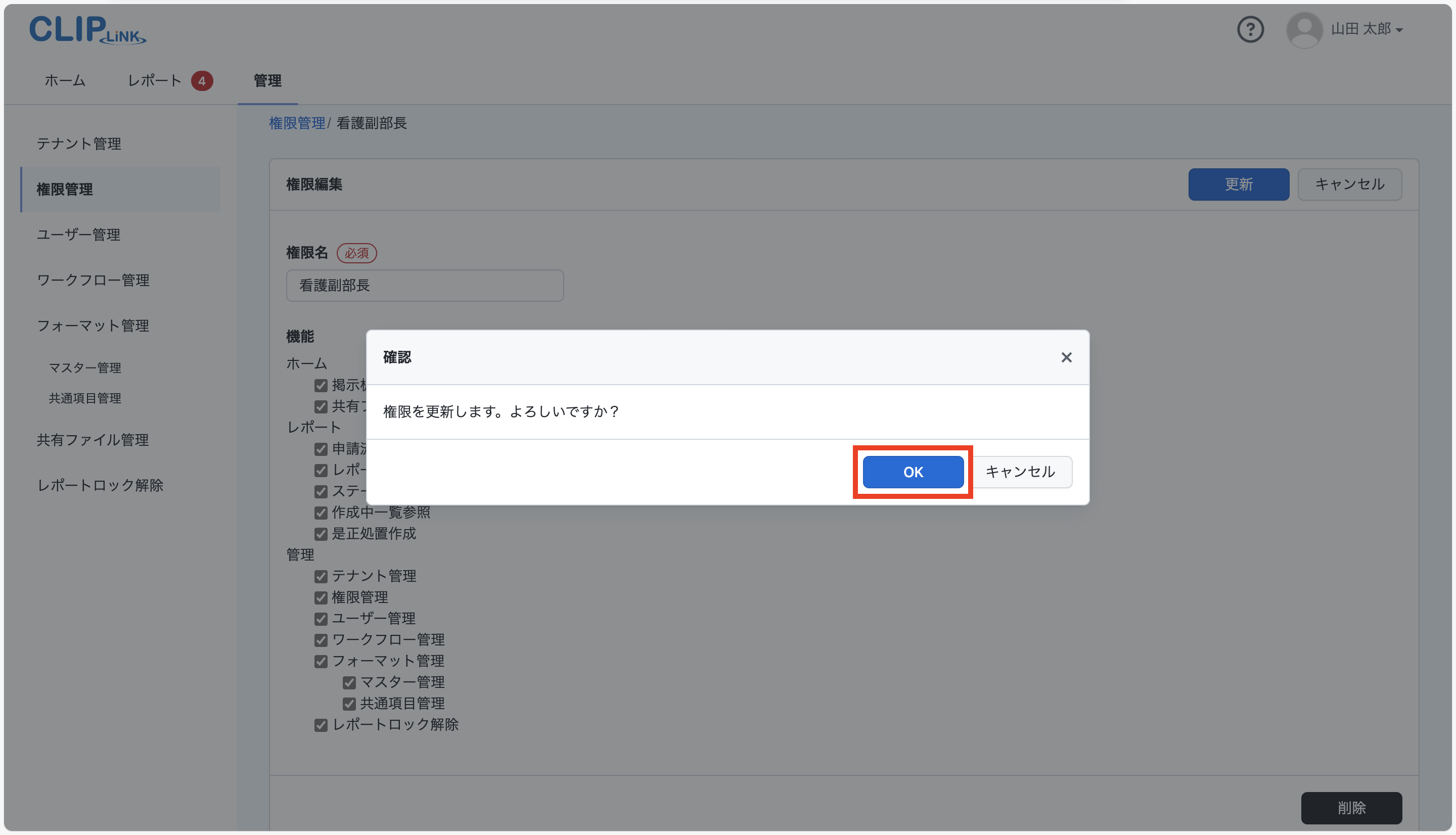
Task: Open the help question-mark icon
Action: [1250, 29]
